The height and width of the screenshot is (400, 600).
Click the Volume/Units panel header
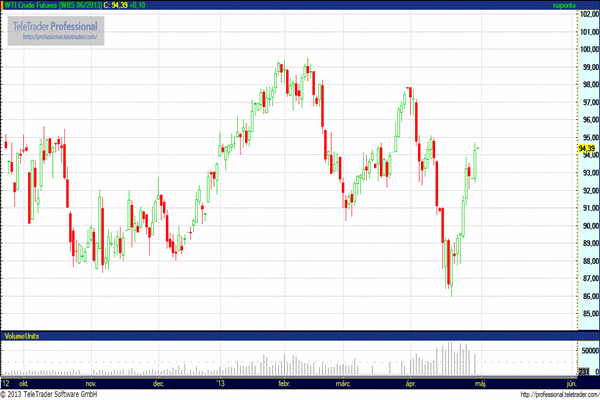coord(24,333)
